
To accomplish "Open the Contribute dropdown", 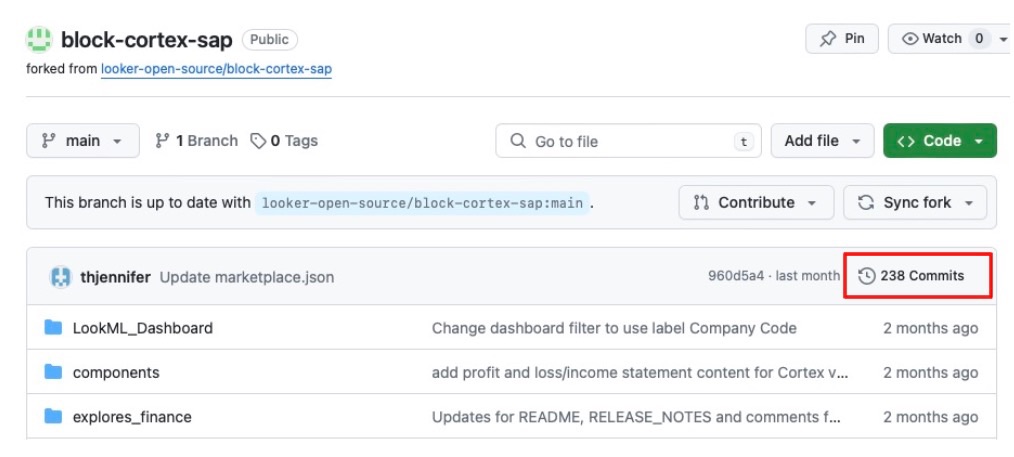I will click(756, 203).
